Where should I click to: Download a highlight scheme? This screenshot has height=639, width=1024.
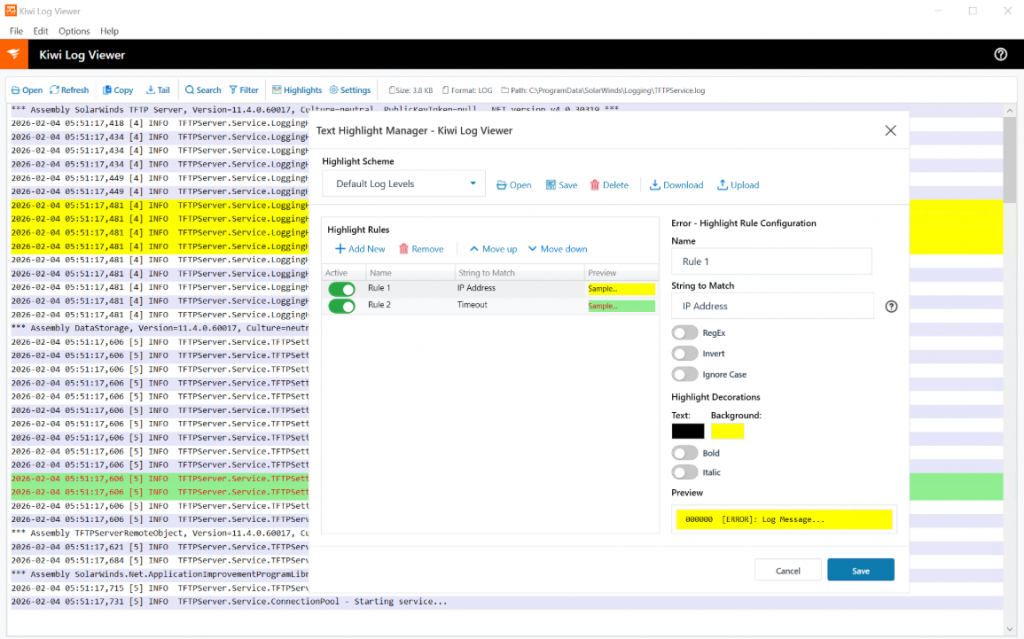677,185
